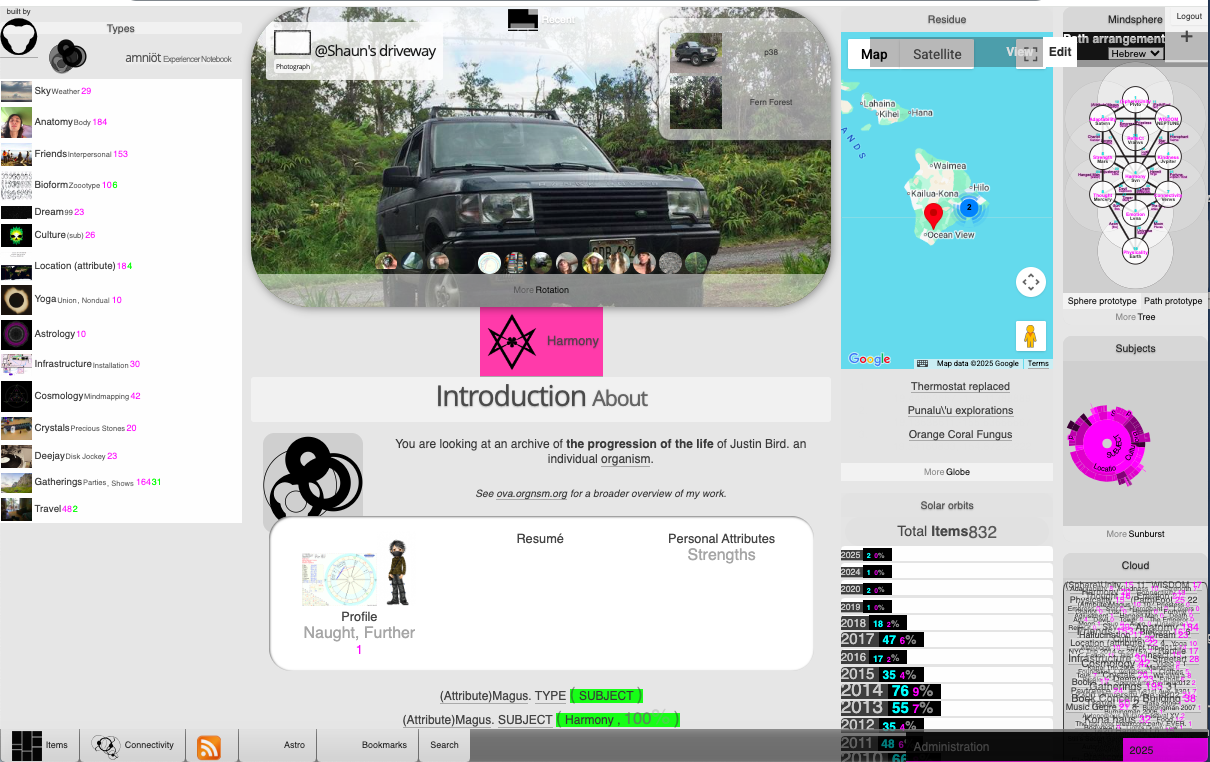Select the Path prototype option
1210x762 pixels.
[1173, 301]
